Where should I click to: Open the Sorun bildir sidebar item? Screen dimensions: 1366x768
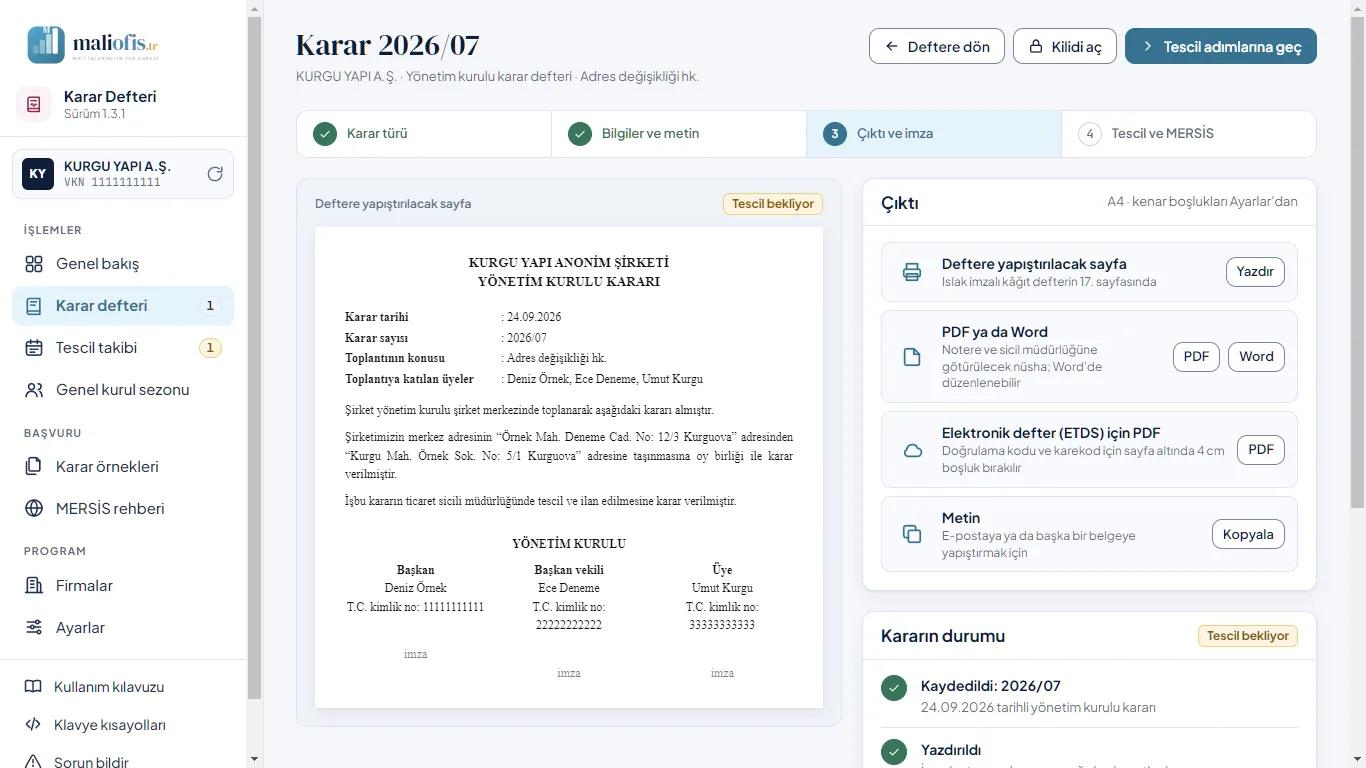(x=123, y=762)
